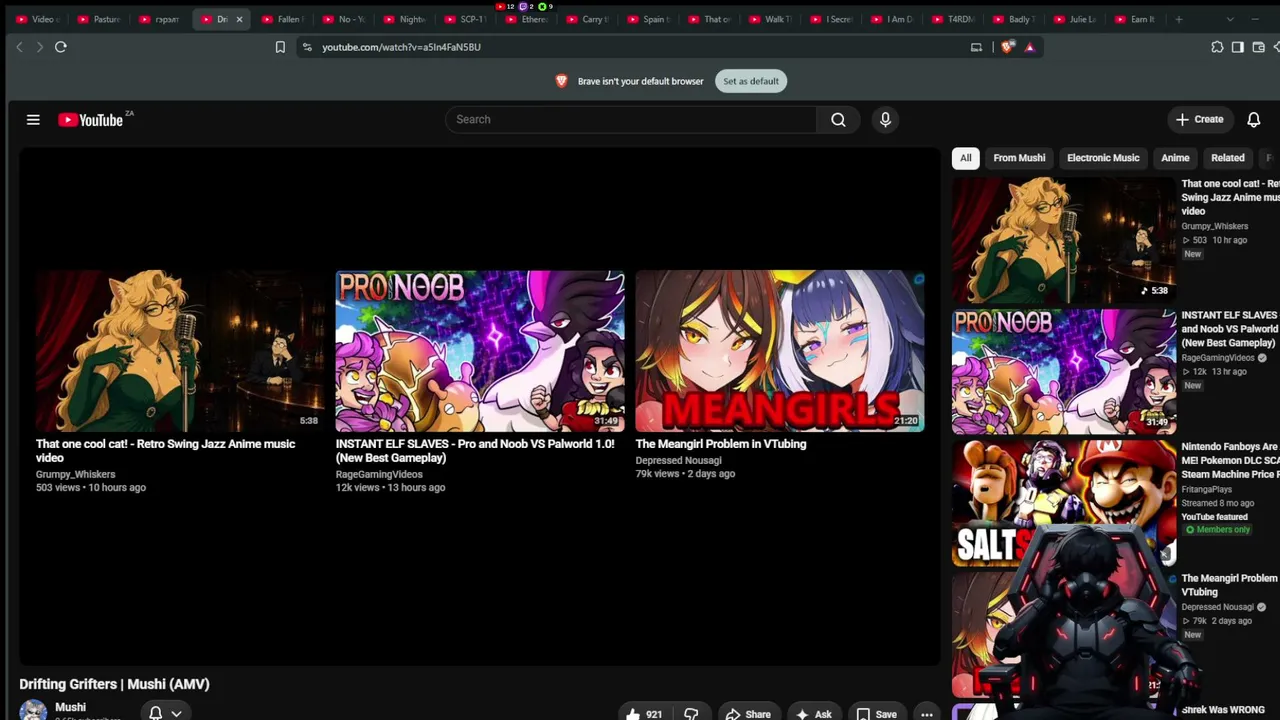Open sidebar 'That one cool cat!' thumbnail
Screen dimensions: 1280x720
pyautogui.click(x=1064, y=240)
